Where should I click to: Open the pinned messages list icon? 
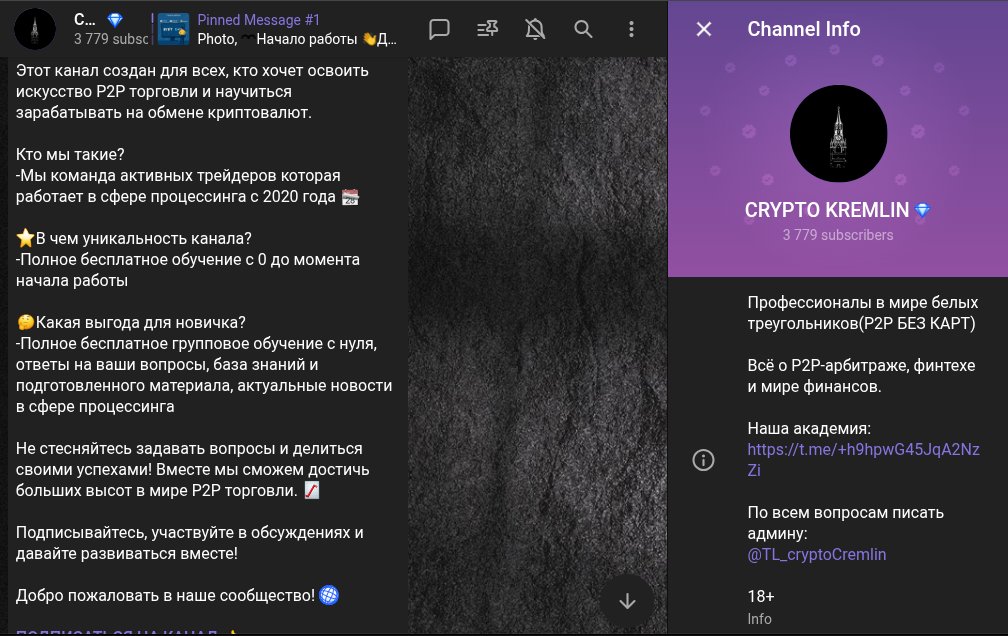(487, 29)
